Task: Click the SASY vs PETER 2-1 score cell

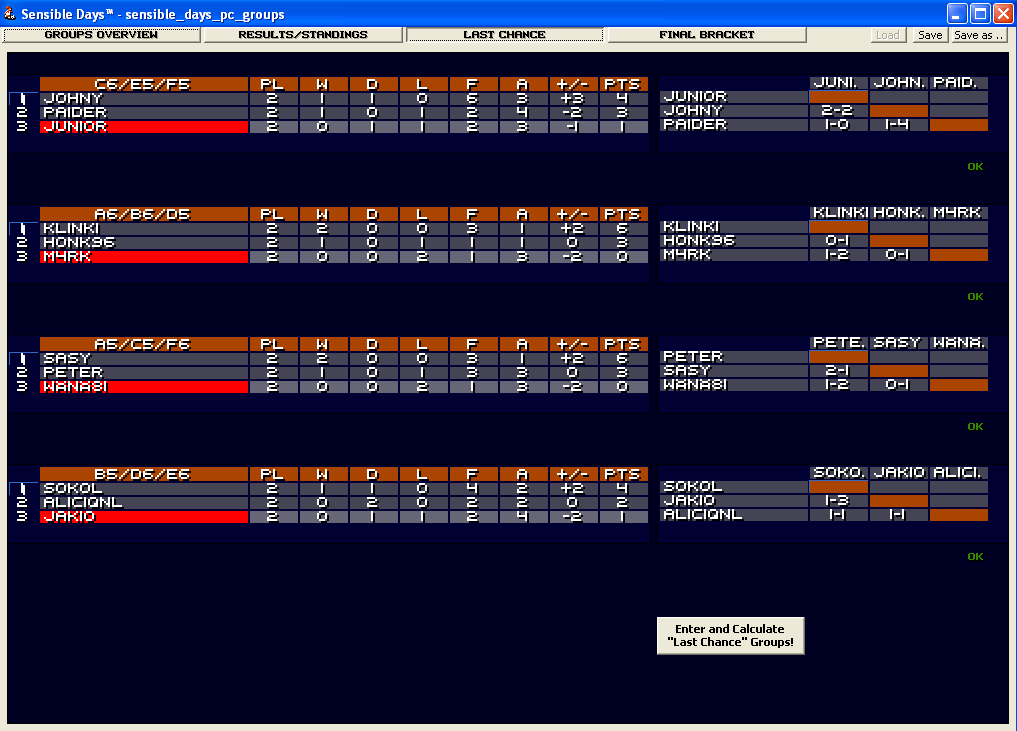Action: (x=839, y=371)
